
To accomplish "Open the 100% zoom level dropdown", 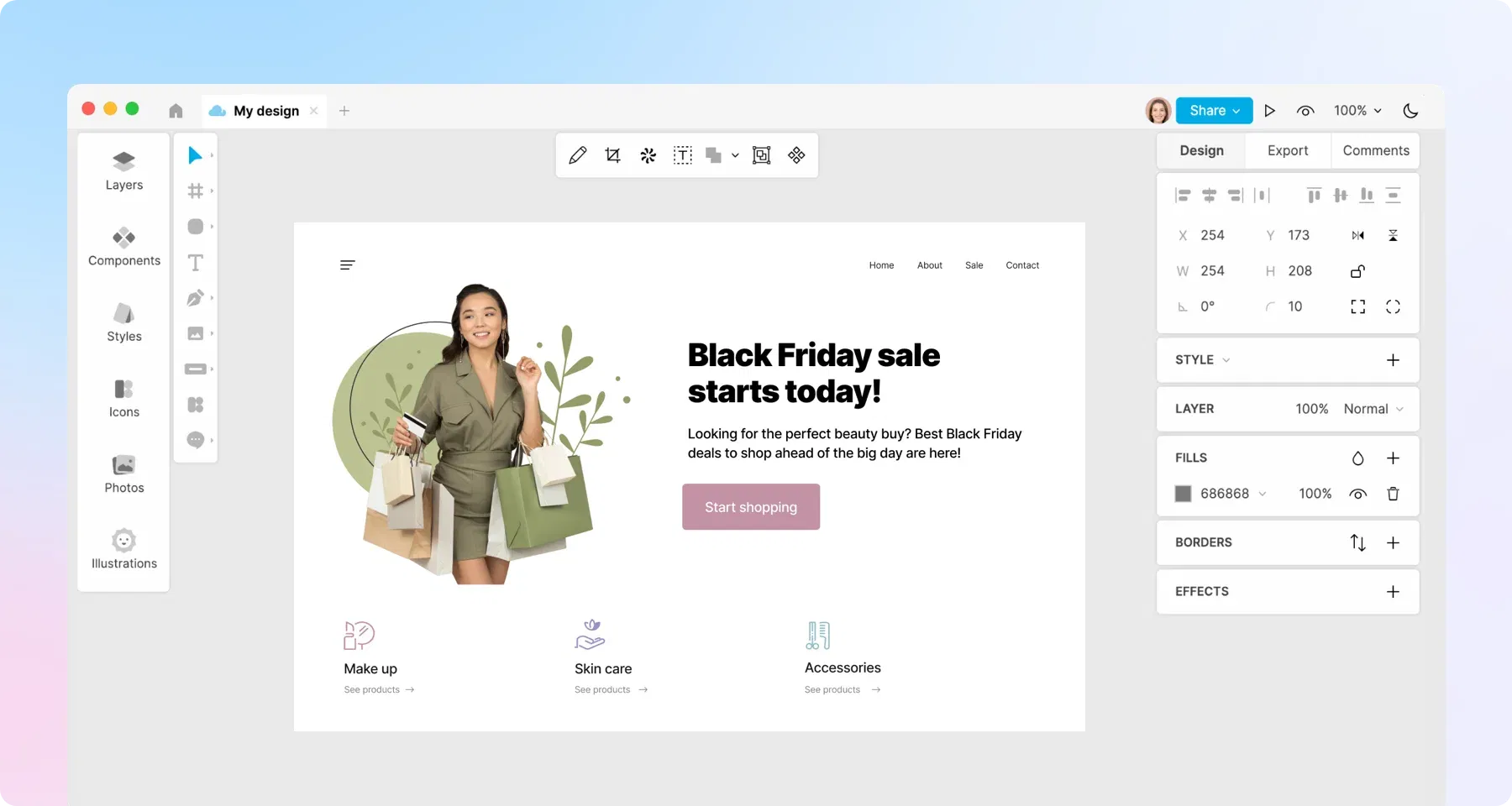I will point(1357,111).
